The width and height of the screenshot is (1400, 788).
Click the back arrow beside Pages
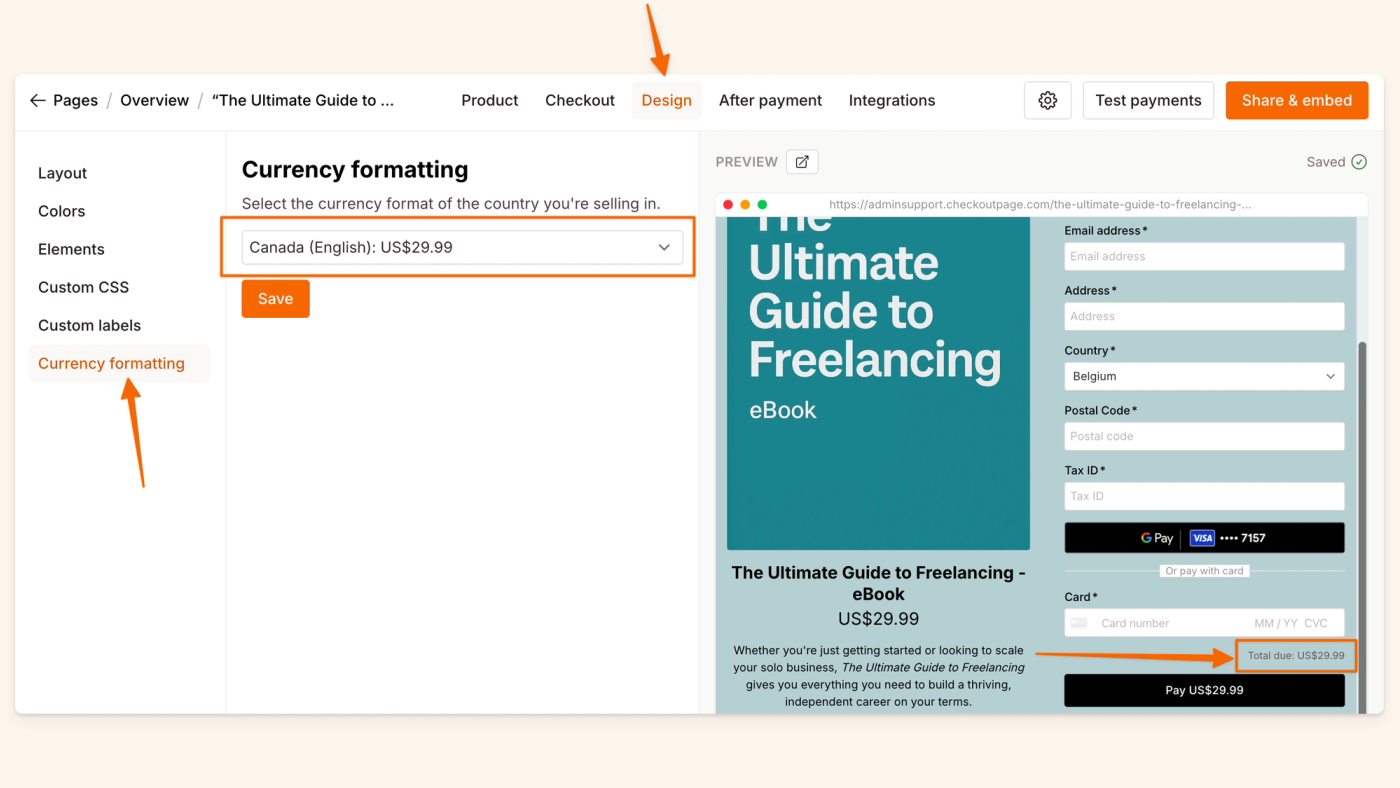38,100
